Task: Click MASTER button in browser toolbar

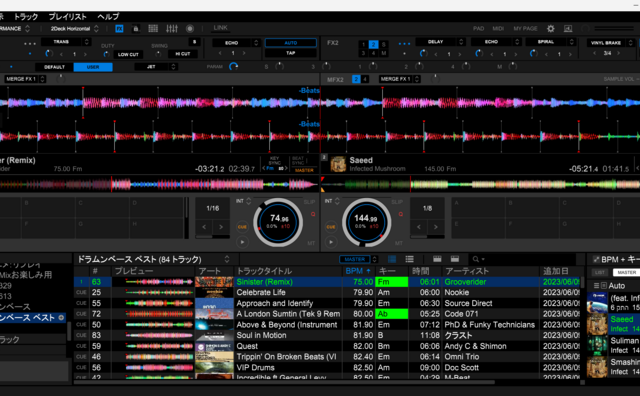Action: point(355,259)
